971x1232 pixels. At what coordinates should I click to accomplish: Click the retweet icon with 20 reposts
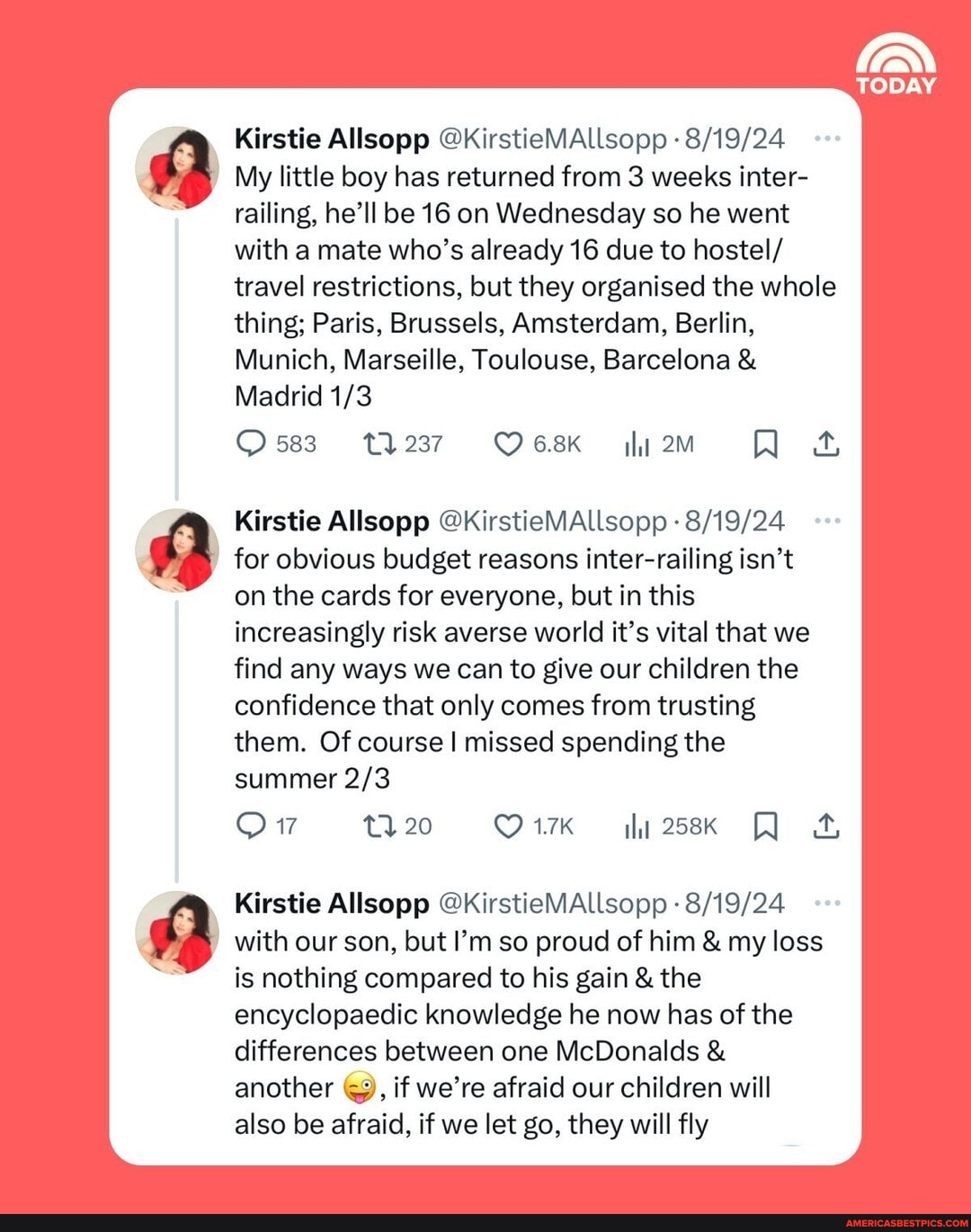(377, 826)
